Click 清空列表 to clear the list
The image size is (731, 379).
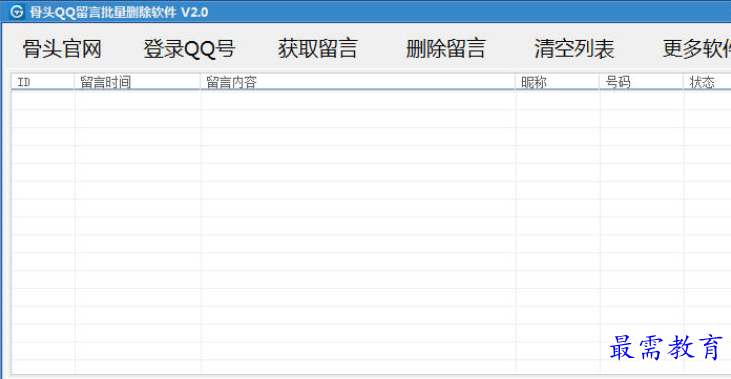tap(574, 49)
